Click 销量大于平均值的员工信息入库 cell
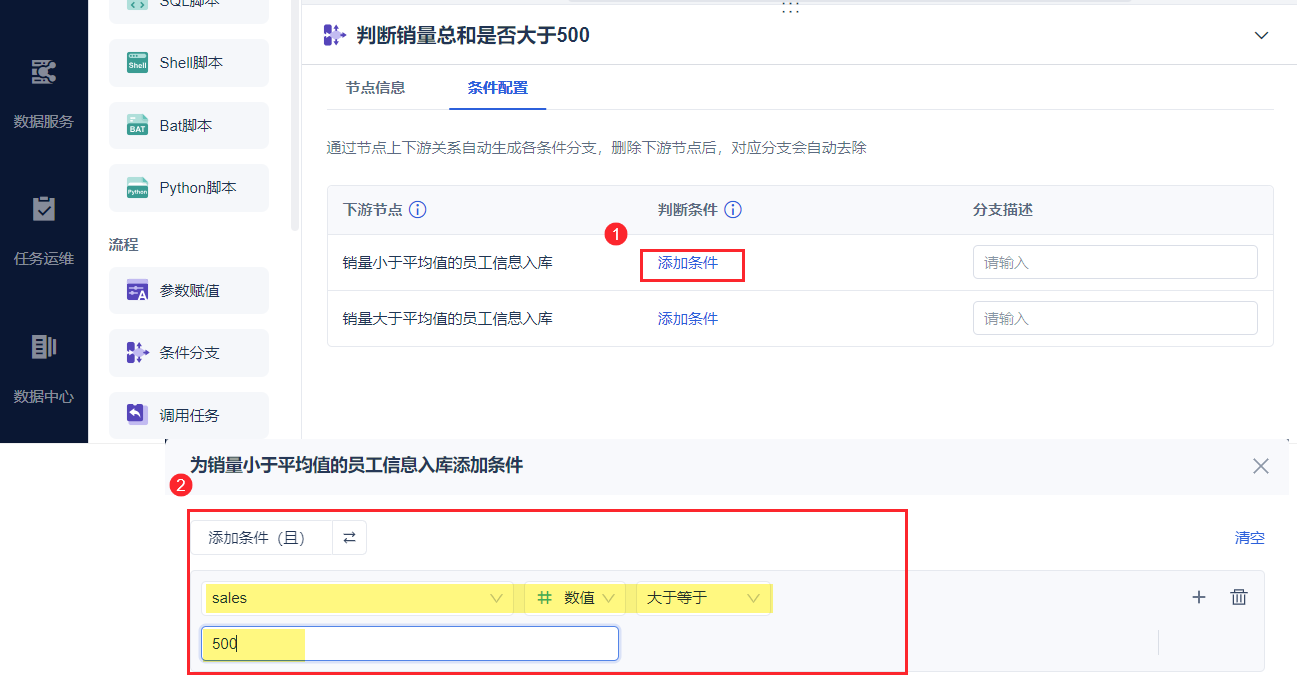1297x686 pixels. point(448,319)
